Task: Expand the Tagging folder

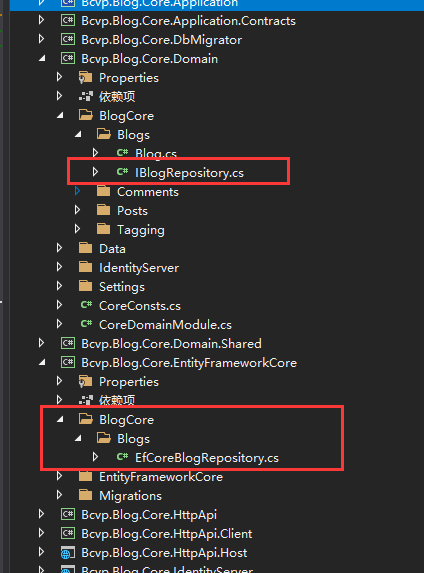Action: coord(77,229)
